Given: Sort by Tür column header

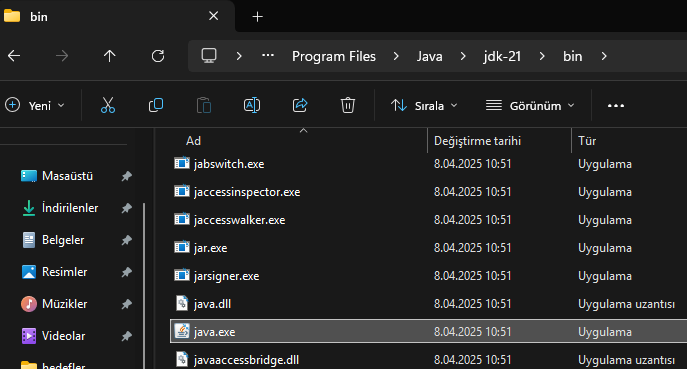Looking at the screenshot, I should (587, 141).
